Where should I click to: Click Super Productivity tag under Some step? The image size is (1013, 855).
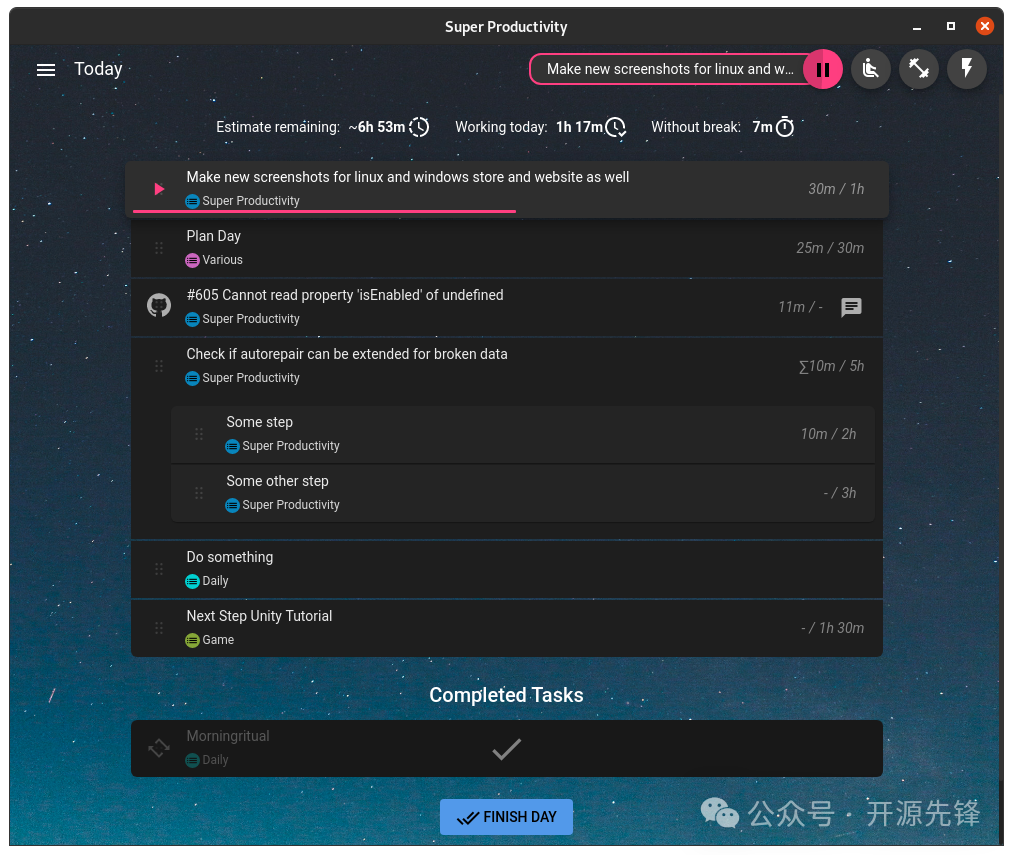(x=282, y=446)
